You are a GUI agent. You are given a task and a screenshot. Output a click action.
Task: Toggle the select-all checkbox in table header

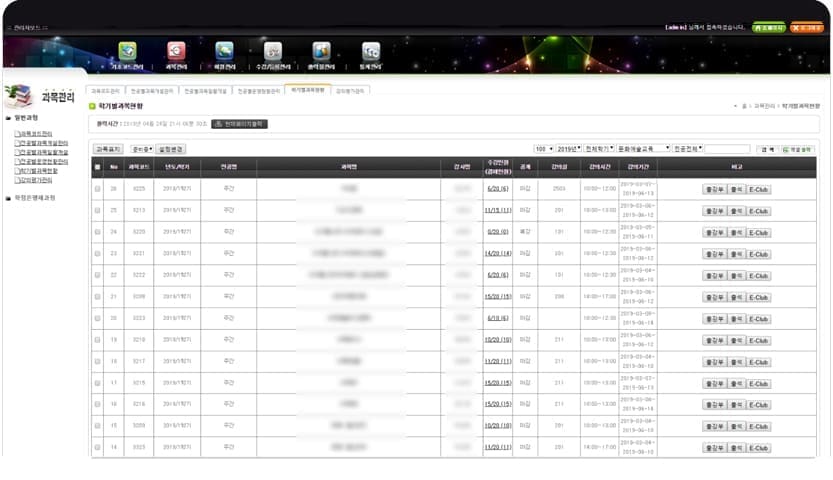(x=97, y=167)
